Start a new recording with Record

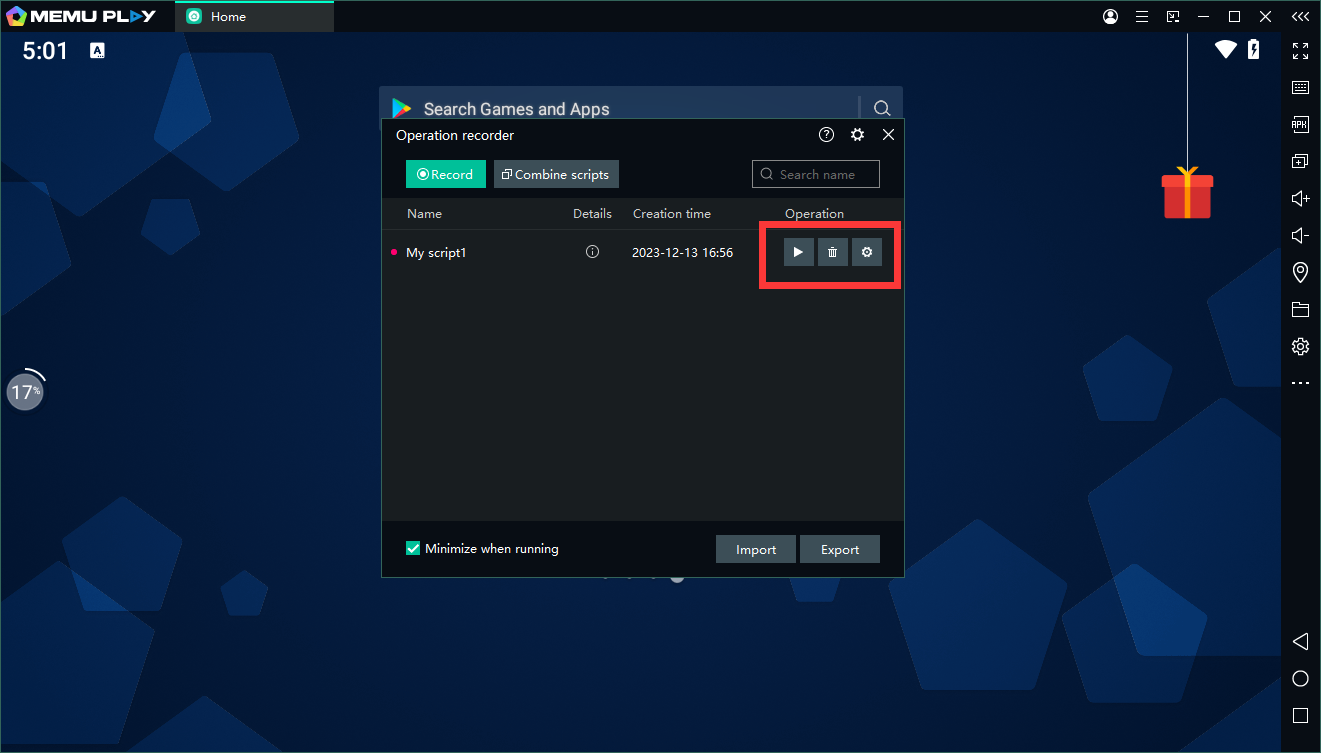[x=446, y=174]
